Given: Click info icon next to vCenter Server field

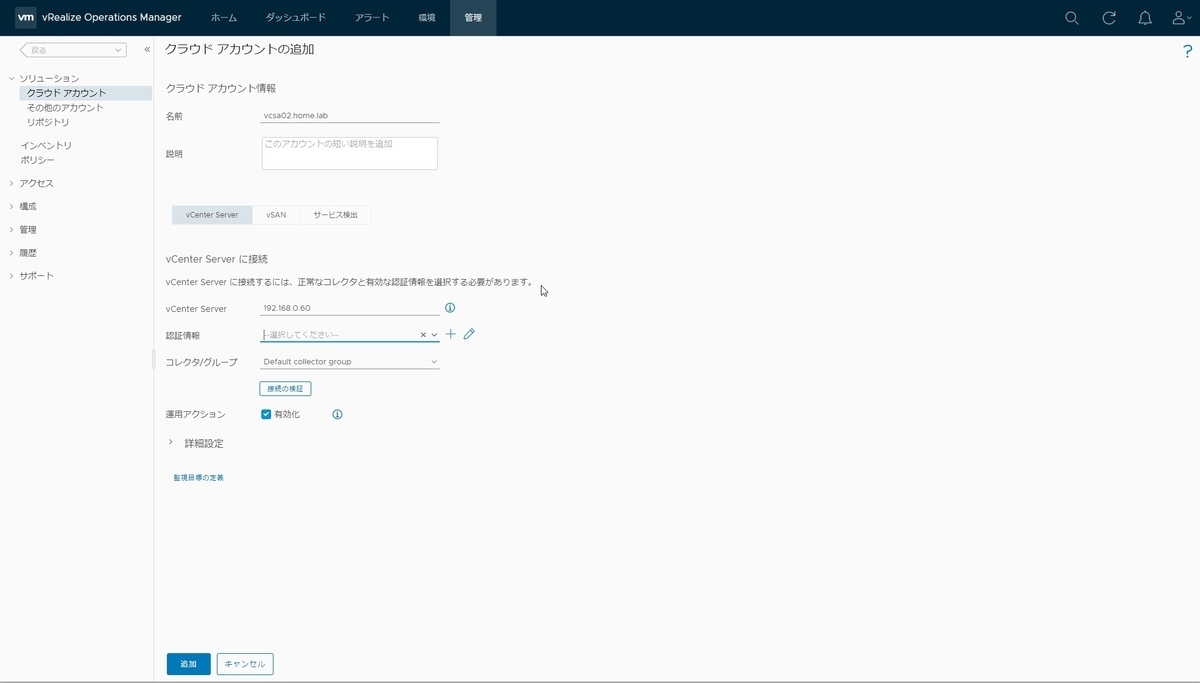Looking at the screenshot, I should pyautogui.click(x=450, y=308).
